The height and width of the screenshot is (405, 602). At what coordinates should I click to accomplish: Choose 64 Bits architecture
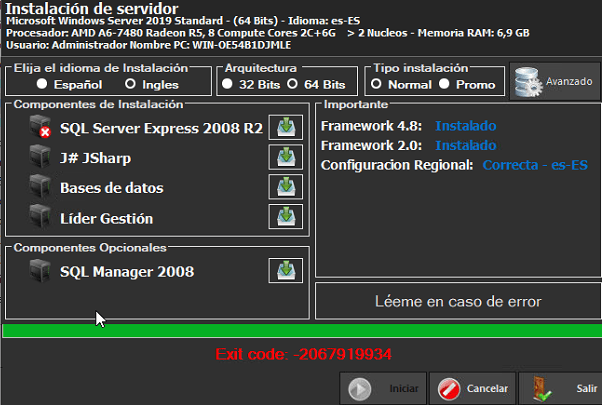pyautogui.click(x=292, y=85)
